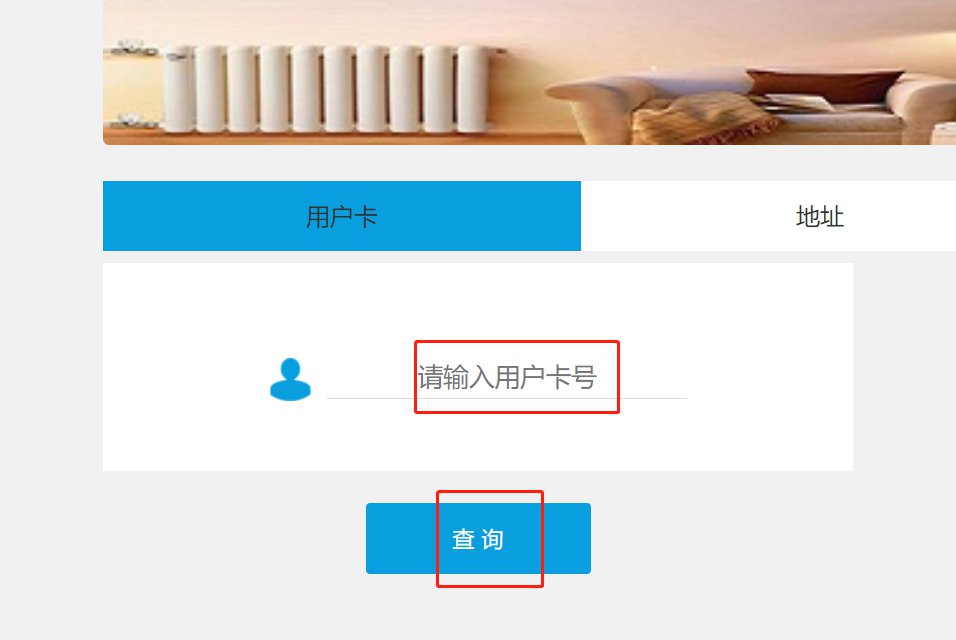
Task: Click the blue 查询 button
Action: [478, 538]
